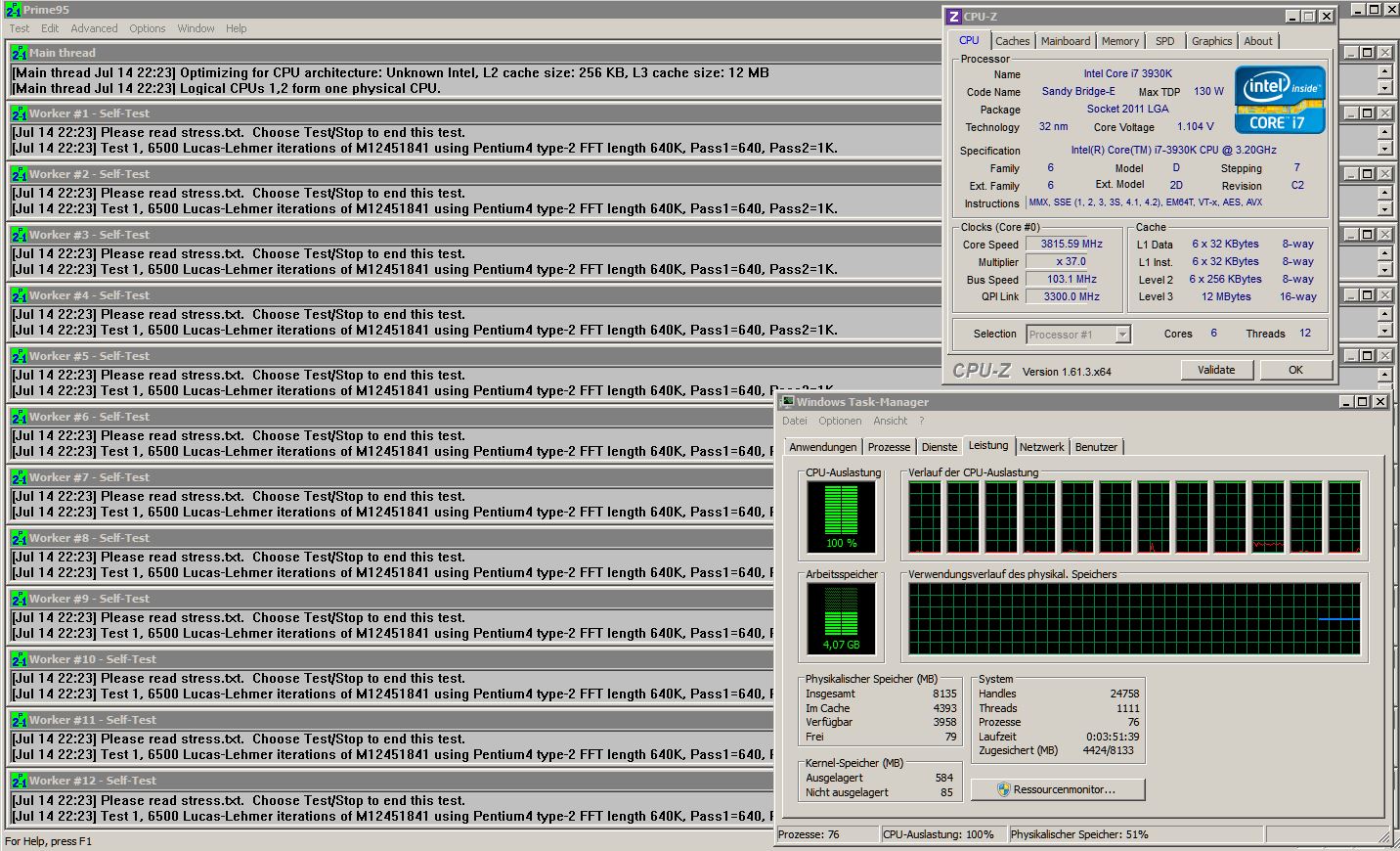Click the Worker #3 Self-Test window icon

[19, 235]
